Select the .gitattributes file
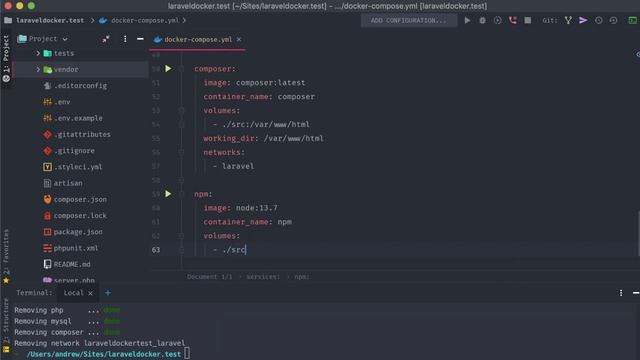 pyautogui.click(x=82, y=134)
